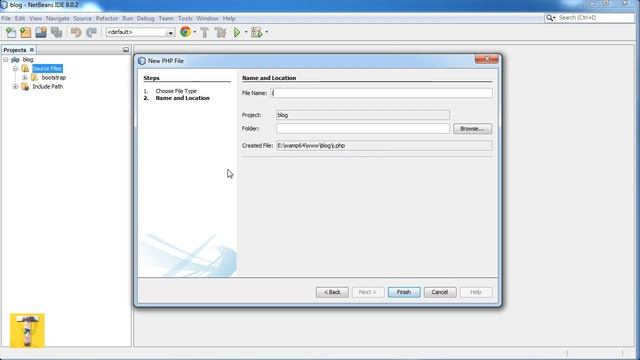The width and height of the screenshot is (640, 360).
Task: Collapse the blog project node
Action: click(6, 60)
